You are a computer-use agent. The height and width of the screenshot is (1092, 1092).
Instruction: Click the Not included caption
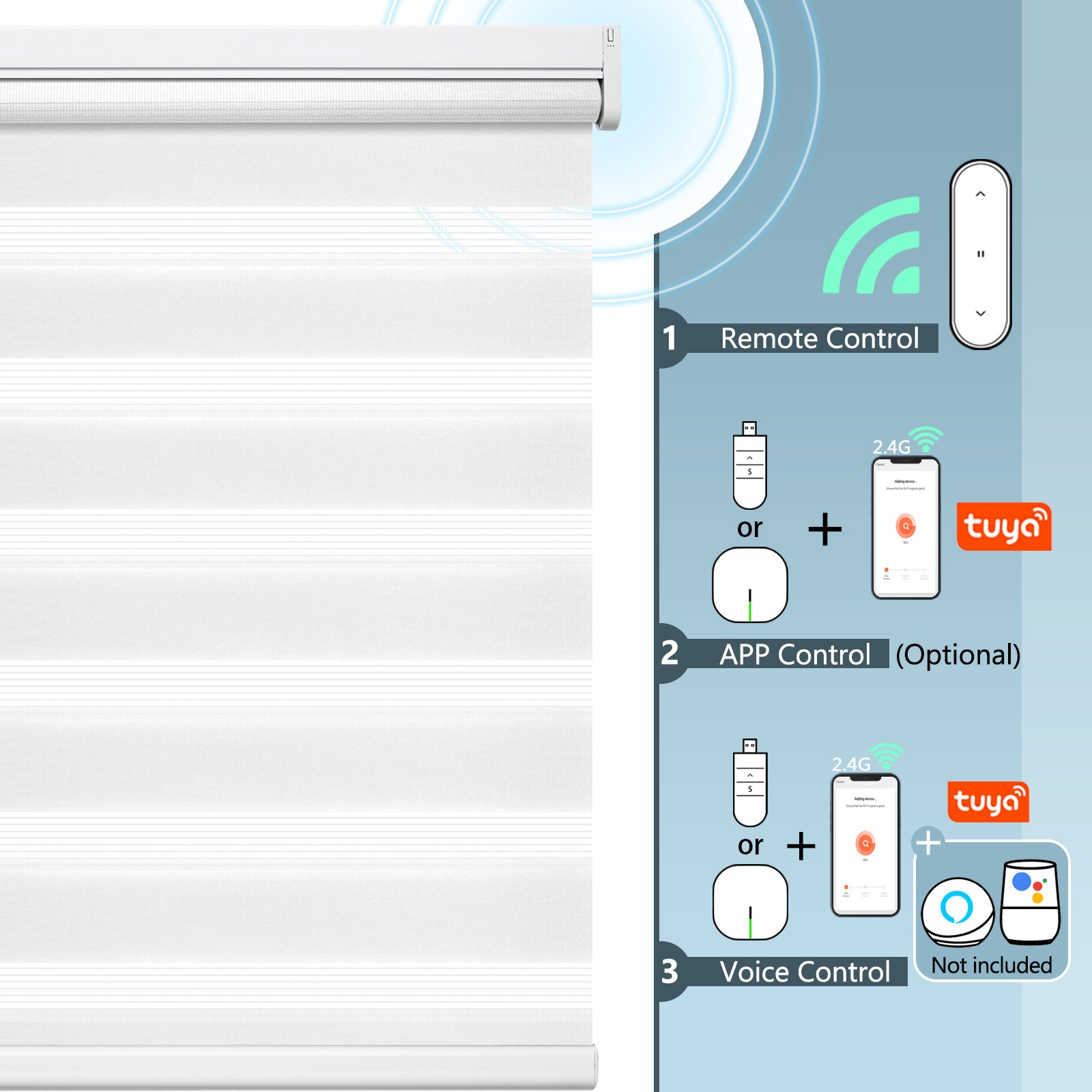click(x=991, y=965)
